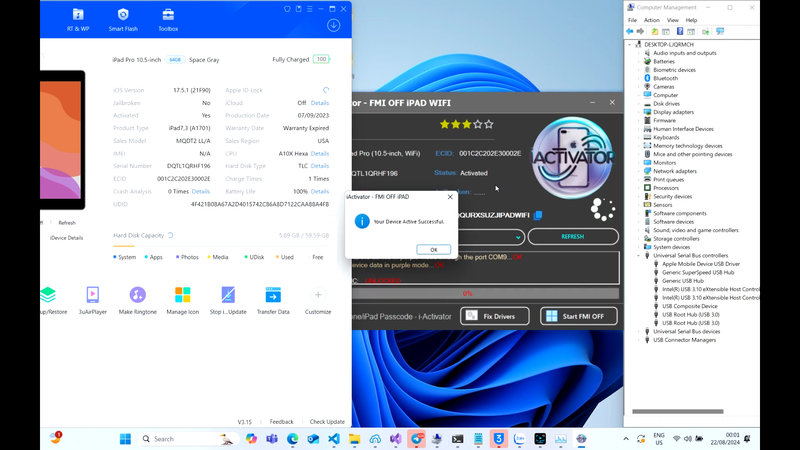Click the Up one level folder icon in Computer Management

pyautogui.click(x=655, y=32)
